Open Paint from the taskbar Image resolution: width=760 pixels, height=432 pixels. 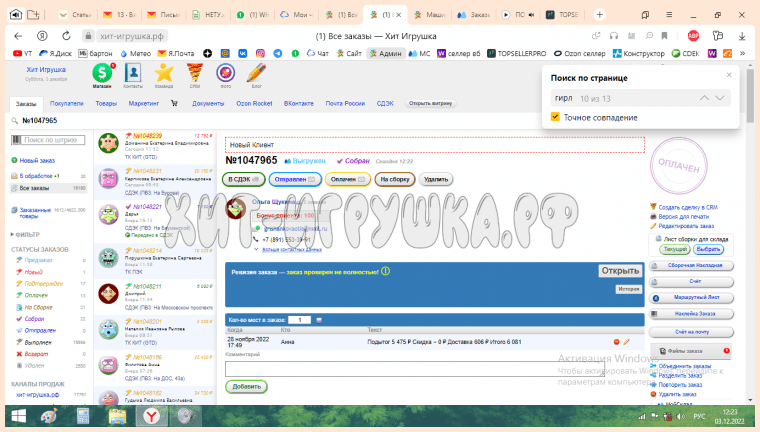[x=49, y=416]
